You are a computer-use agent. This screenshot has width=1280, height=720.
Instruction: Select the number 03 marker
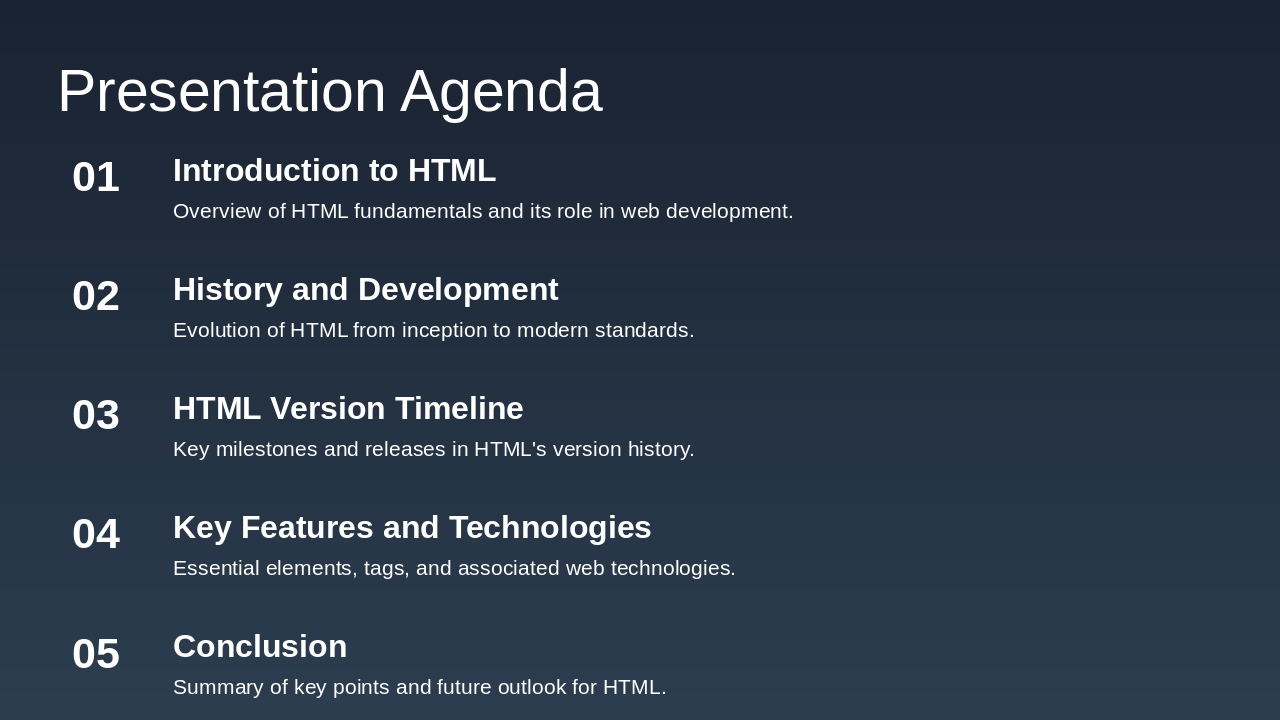[95, 415]
